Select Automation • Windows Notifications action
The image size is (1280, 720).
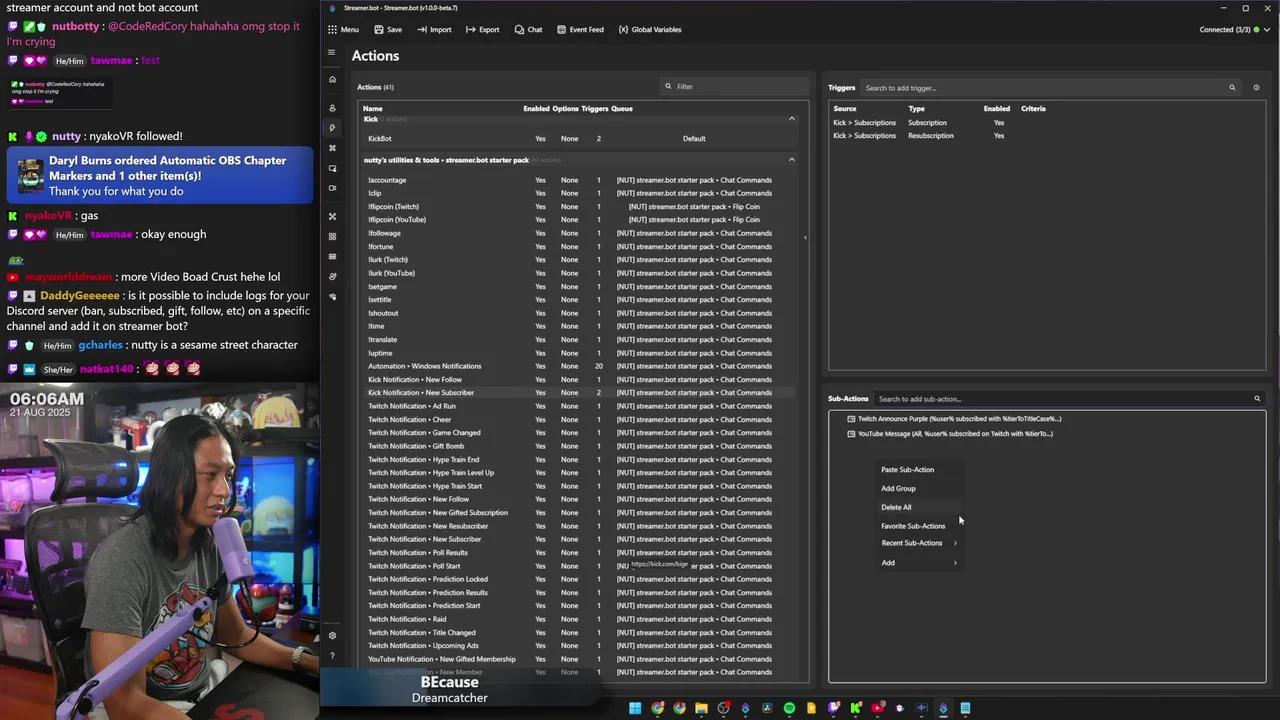[579, 366]
